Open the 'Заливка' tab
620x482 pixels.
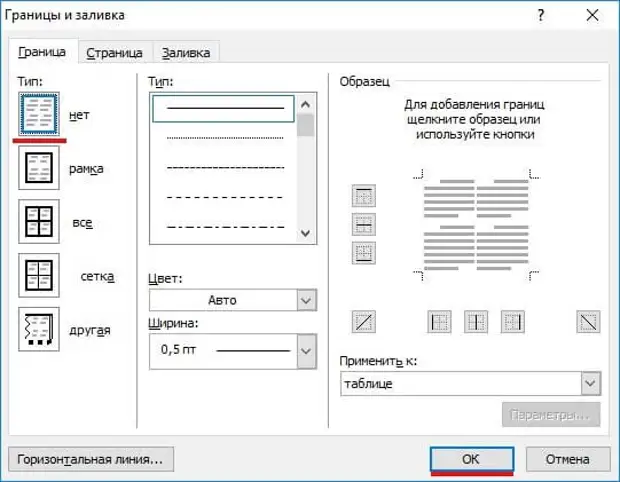(186, 53)
